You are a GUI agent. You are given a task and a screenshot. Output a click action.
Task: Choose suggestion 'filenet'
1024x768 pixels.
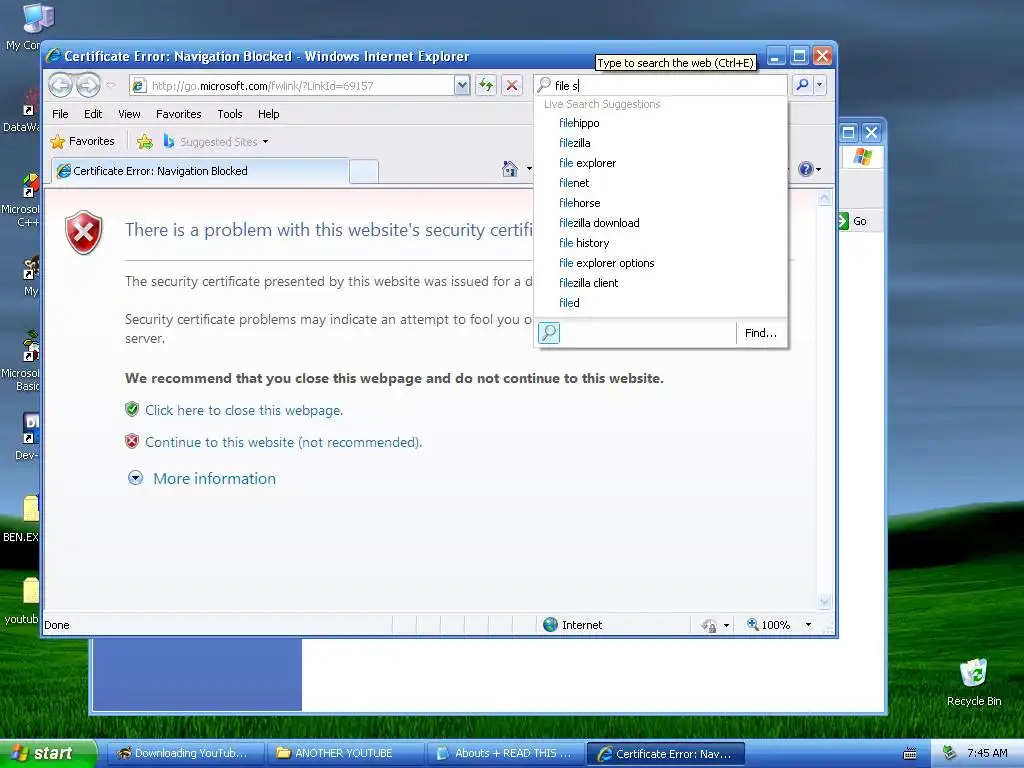(x=660, y=183)
